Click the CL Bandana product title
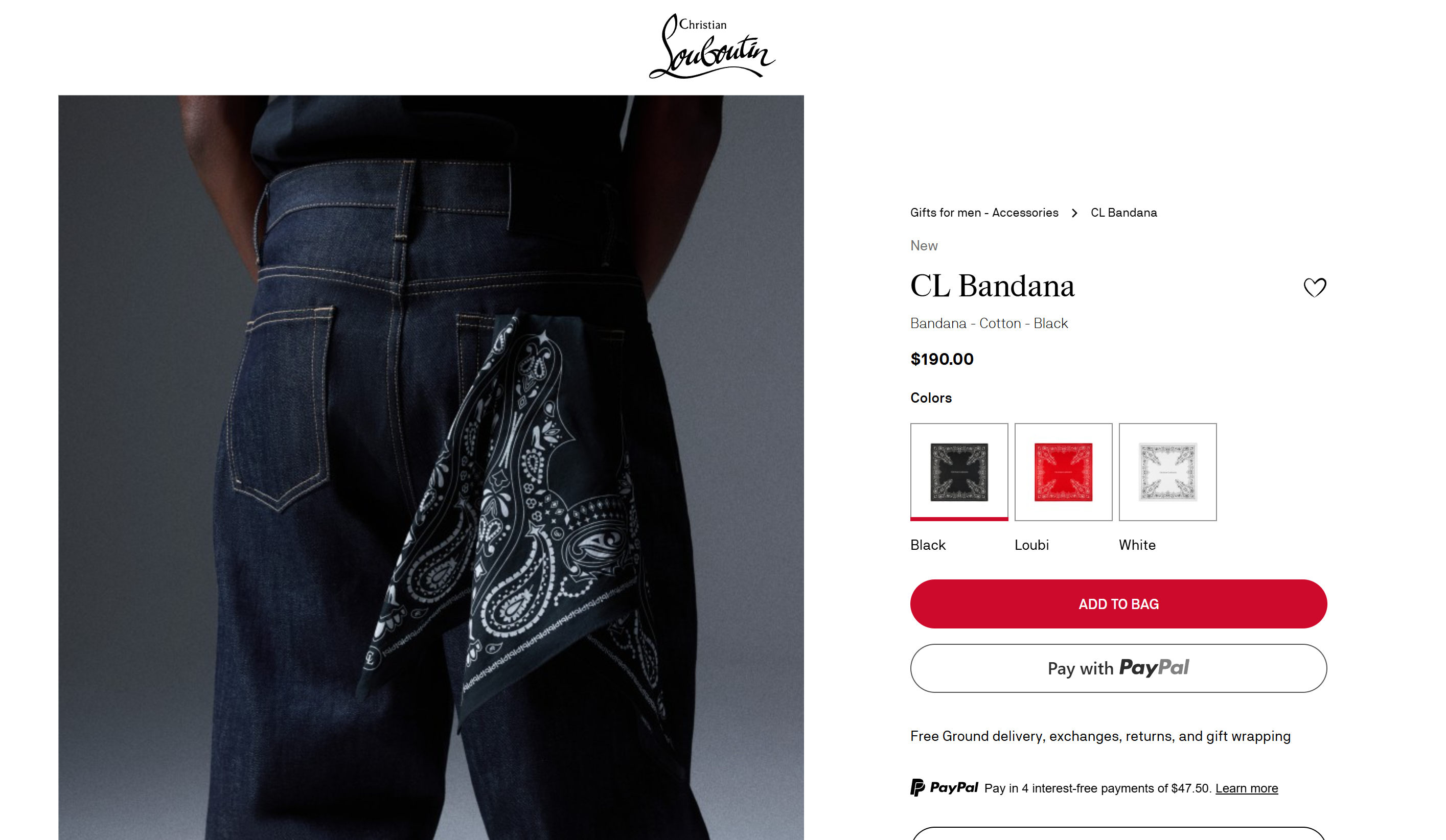Image resolution: width=1446 pixels, height=840 pixels. pyautogui.click(x=992, y=286)
